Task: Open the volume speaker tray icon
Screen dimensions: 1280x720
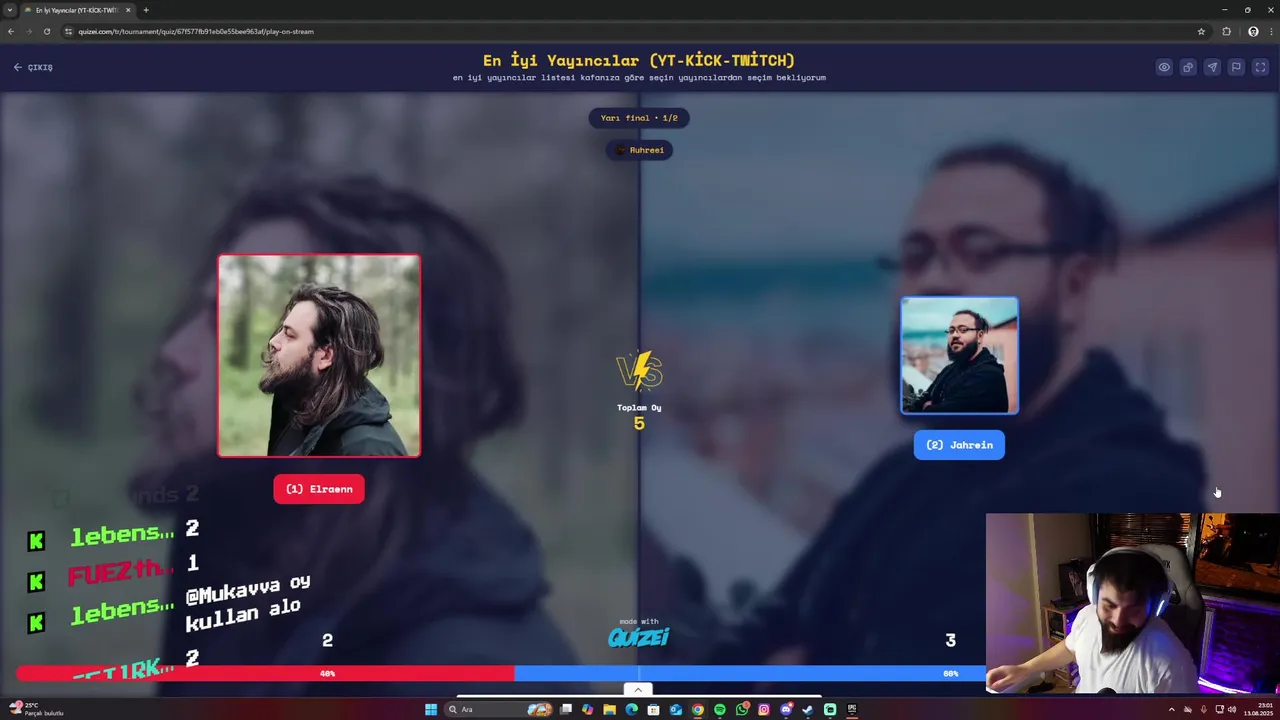Action: (x=1232, y=709)
